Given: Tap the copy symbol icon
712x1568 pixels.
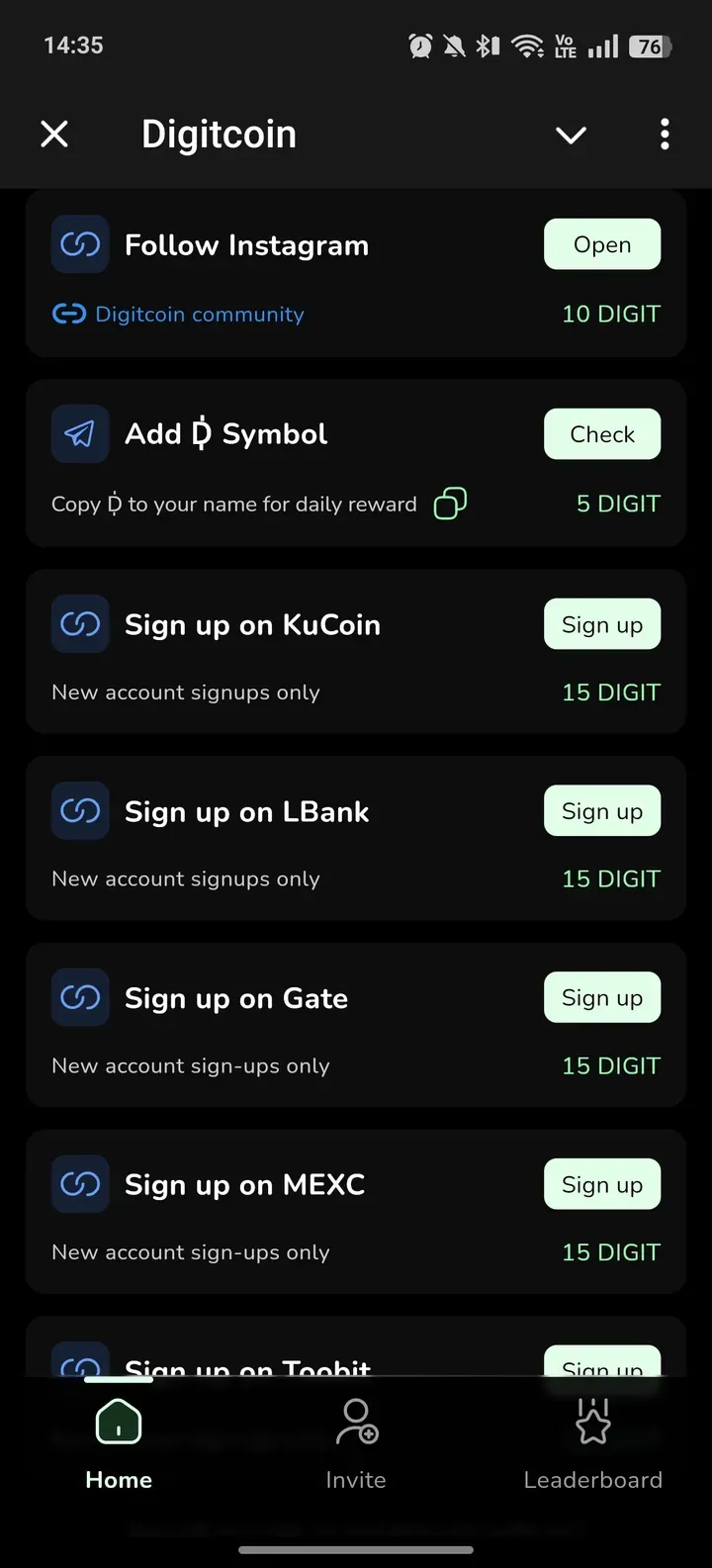Looking at the screenshot, I should coord(450,504).
